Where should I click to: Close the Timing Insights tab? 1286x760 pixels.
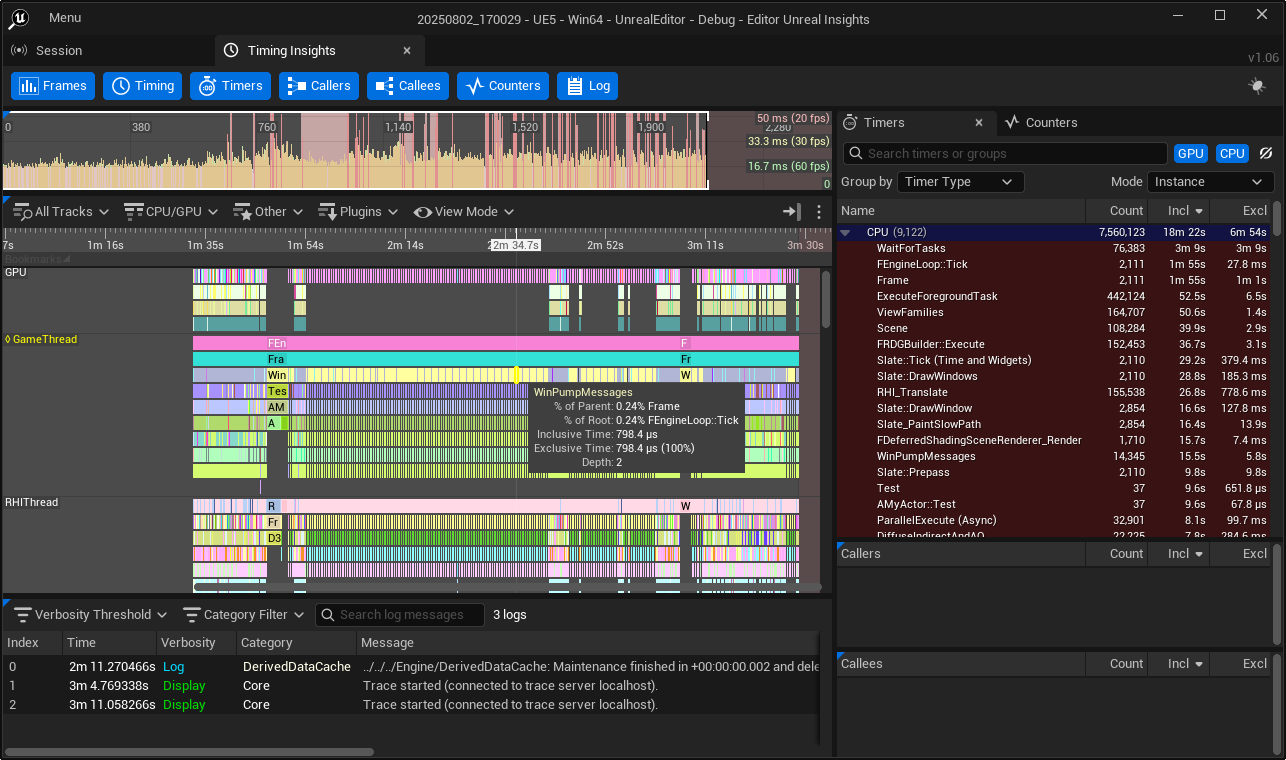(x=407, y=51)
